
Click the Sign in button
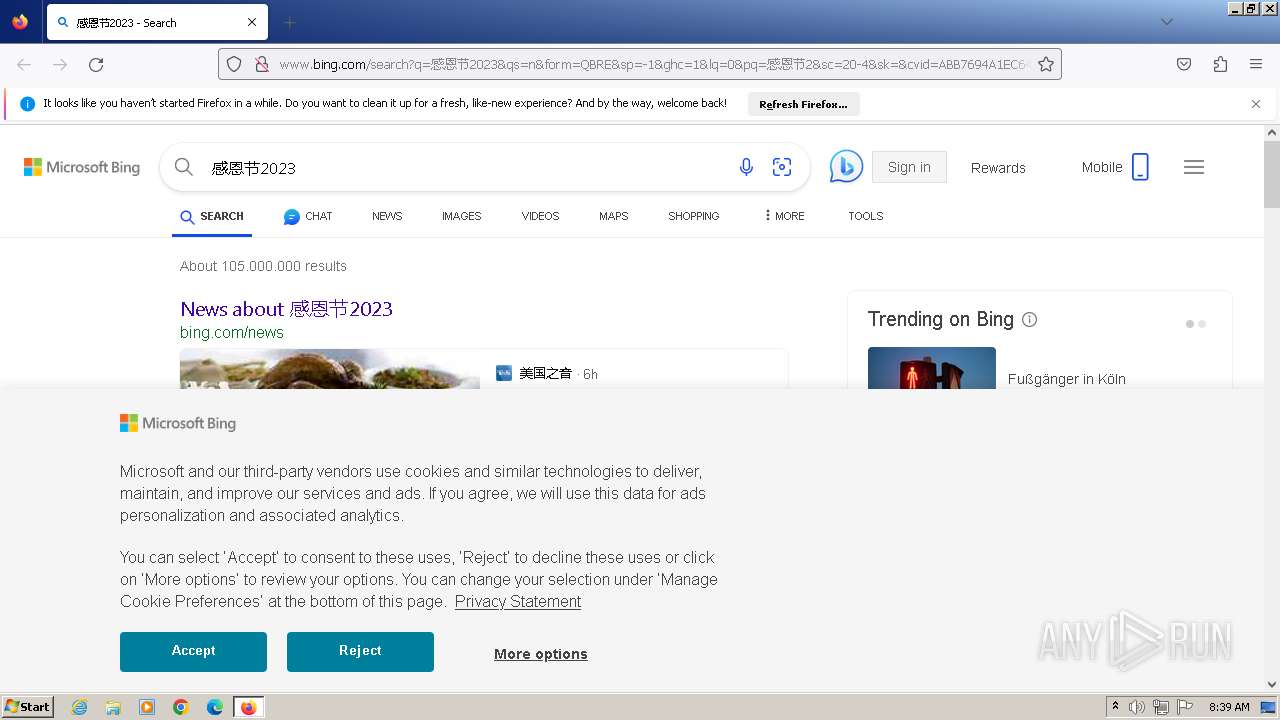[909, 167]
